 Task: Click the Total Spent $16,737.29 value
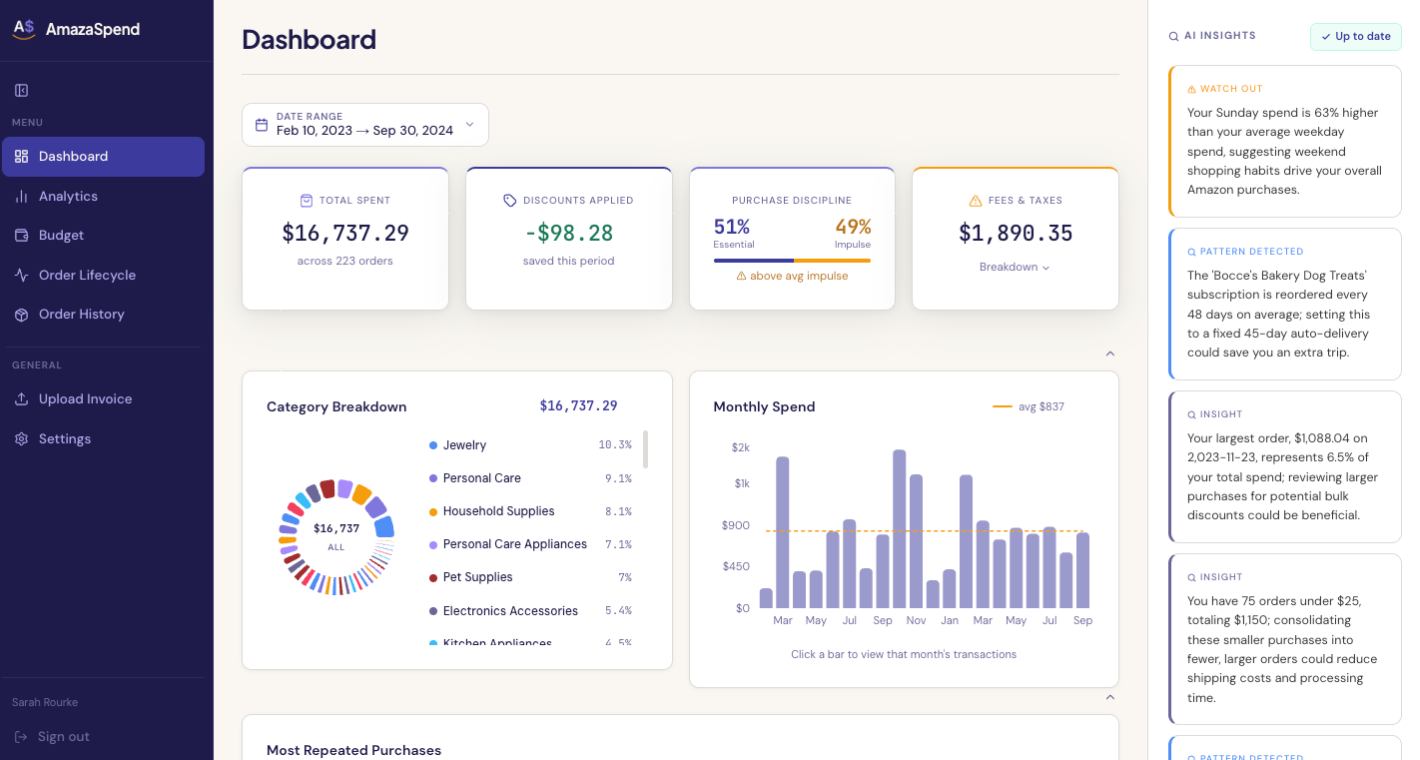tap(345, 233)
